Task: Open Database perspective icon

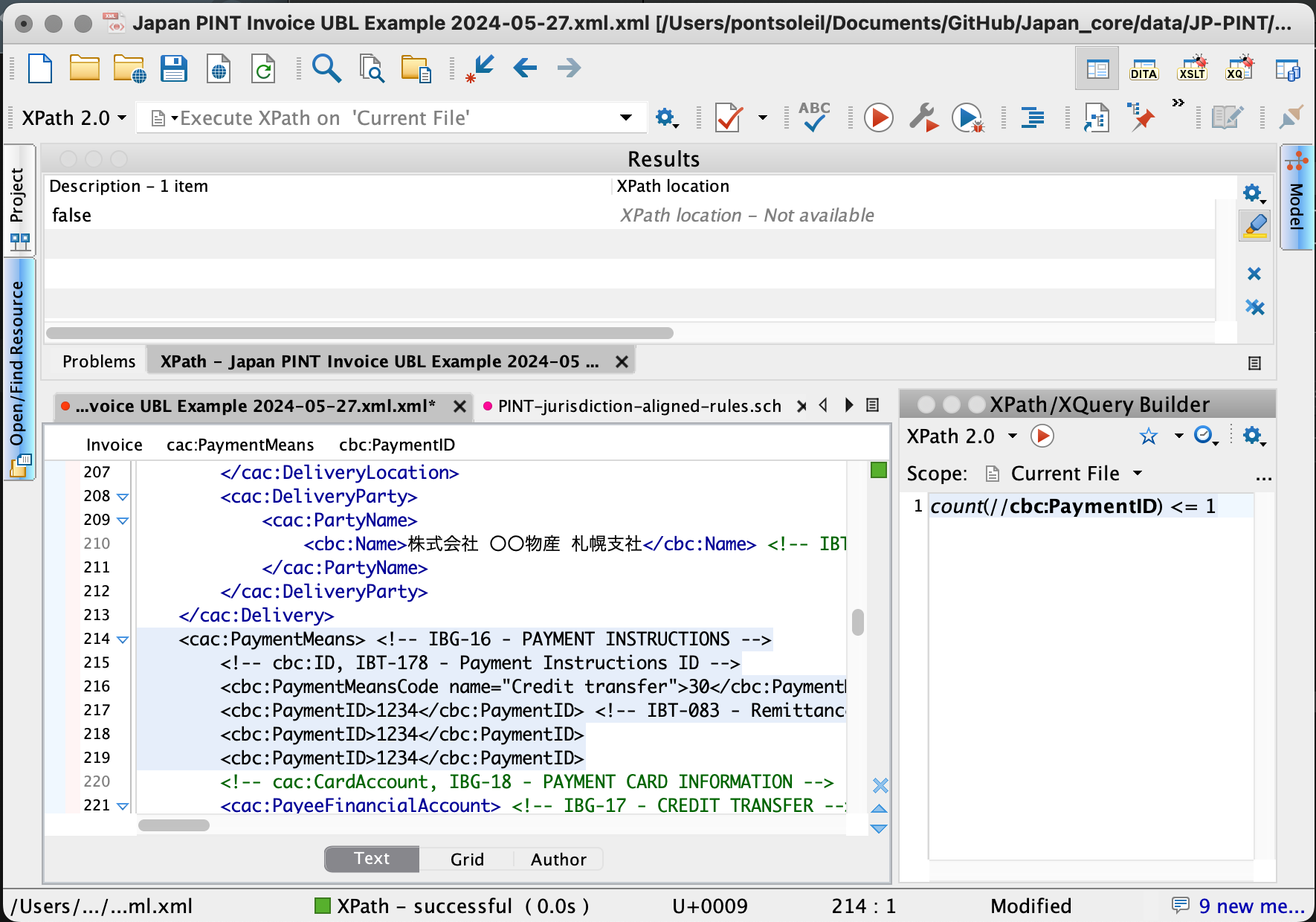Action: (x=1288, y=69)
